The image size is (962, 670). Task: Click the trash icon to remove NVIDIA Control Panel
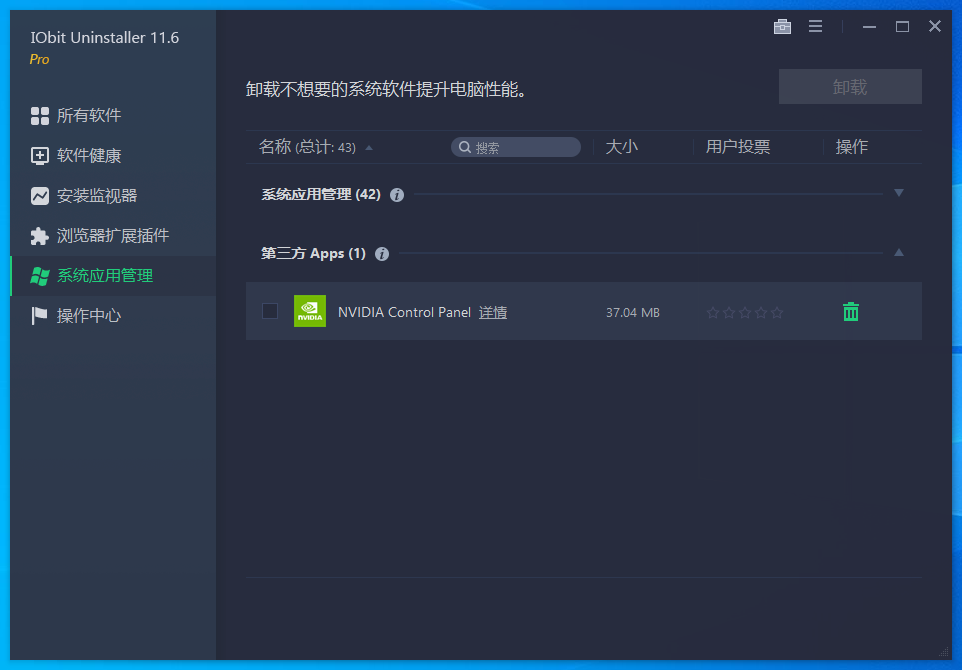click(850, 311)
